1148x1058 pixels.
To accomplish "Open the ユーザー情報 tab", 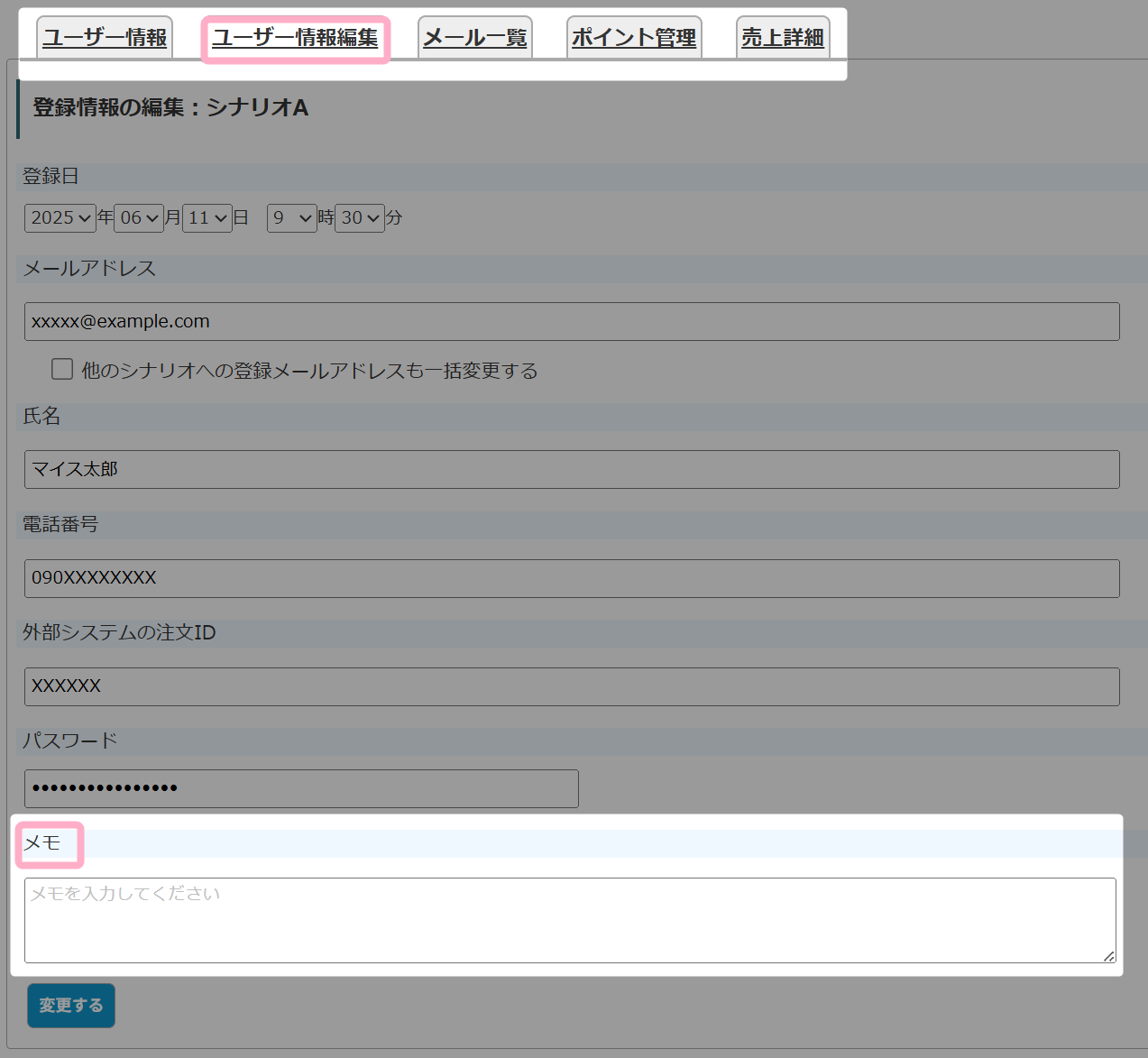I will click(x=105, y=38).
